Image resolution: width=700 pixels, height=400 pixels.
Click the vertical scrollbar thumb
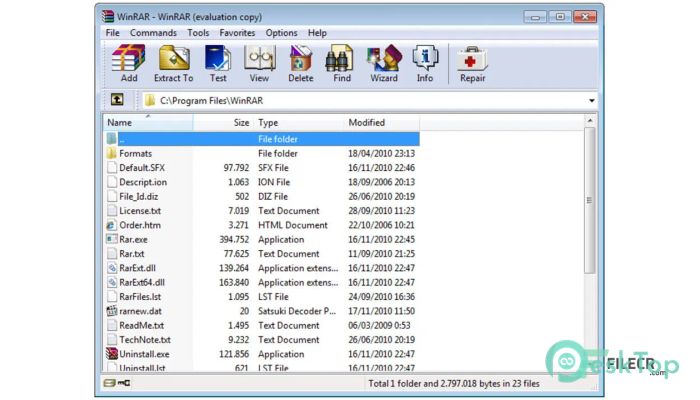coord(590,200)
